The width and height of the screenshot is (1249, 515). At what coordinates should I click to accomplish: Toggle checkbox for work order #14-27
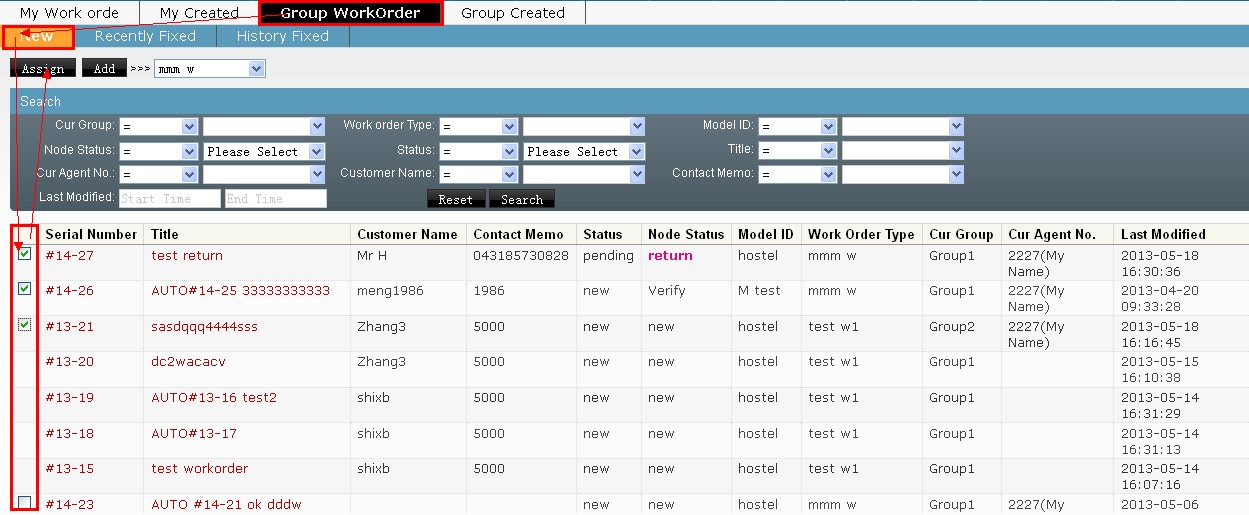coord(25,254)
